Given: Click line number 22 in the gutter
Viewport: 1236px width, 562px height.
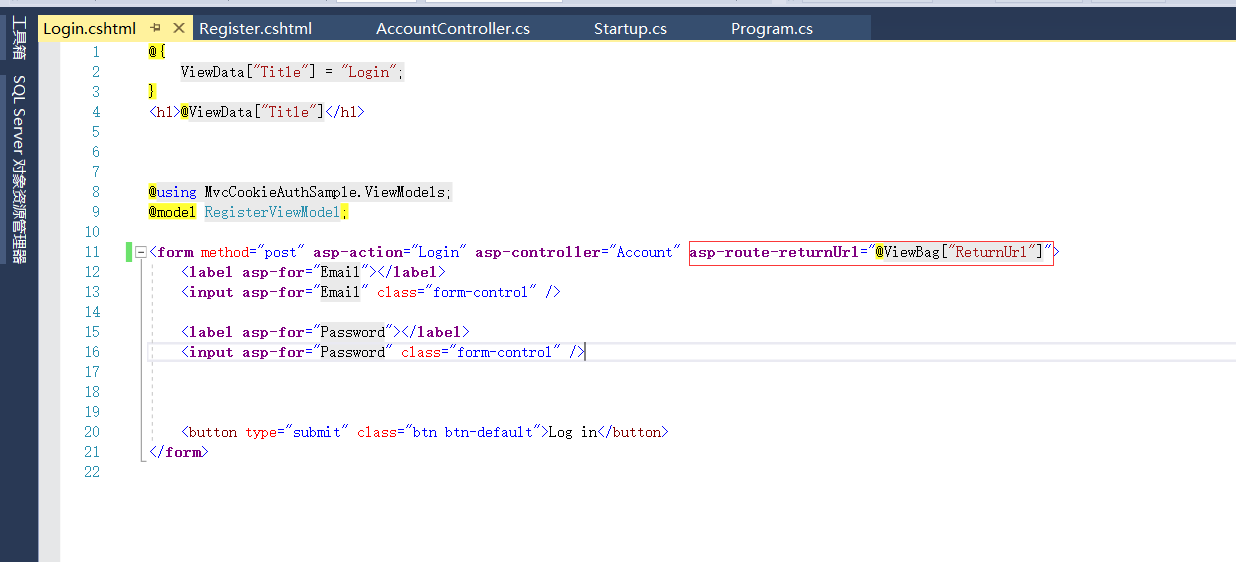Looking at the screenshot, I should coord(92,472).
